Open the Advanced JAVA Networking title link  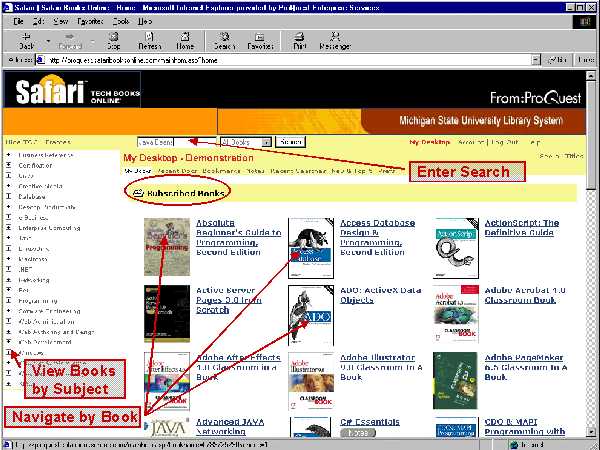(230, 426)
